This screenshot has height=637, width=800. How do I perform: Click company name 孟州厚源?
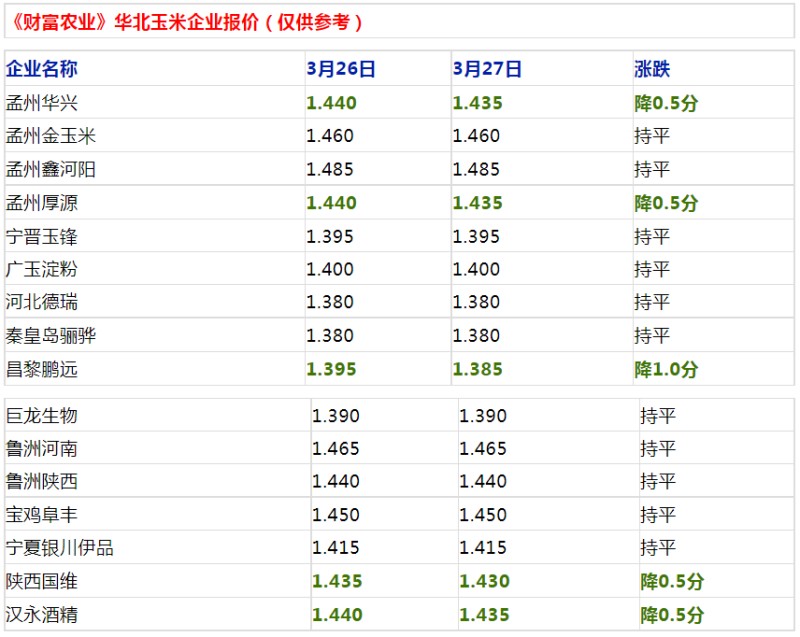click(x=41, y=203)
